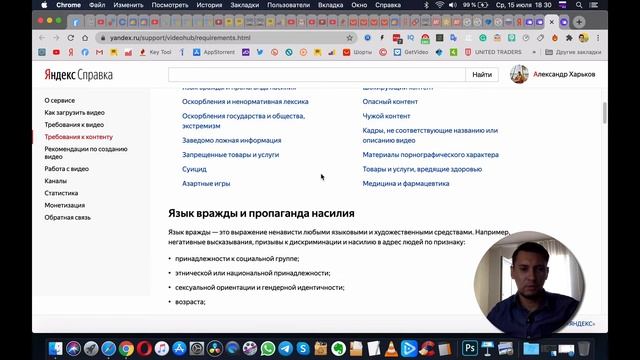Open the 'Окно' menu
640x360 pixels.
[359, 5]
